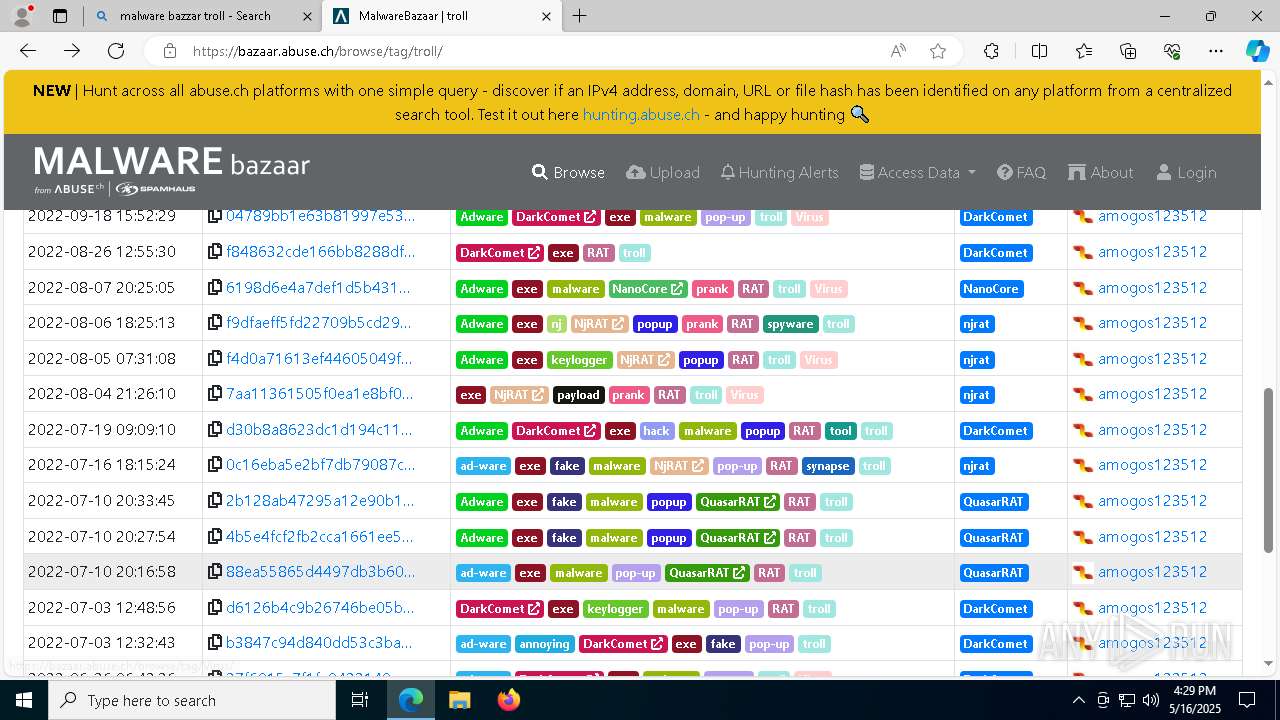
Task: Open Settings and more ellipsis
Action: pyautogui.click(x=1216, y=51)
